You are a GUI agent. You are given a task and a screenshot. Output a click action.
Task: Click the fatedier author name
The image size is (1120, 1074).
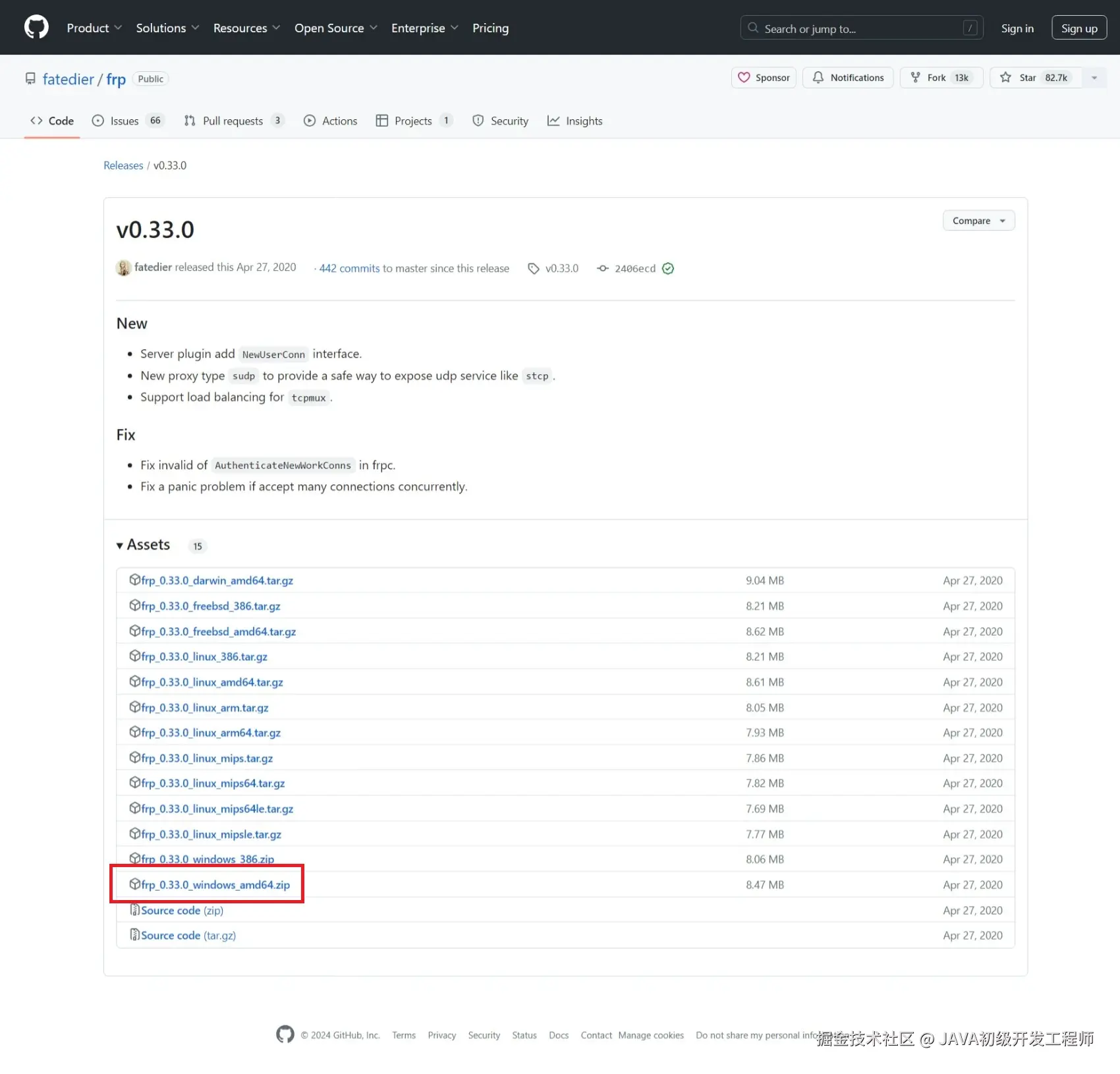[153, 267]
